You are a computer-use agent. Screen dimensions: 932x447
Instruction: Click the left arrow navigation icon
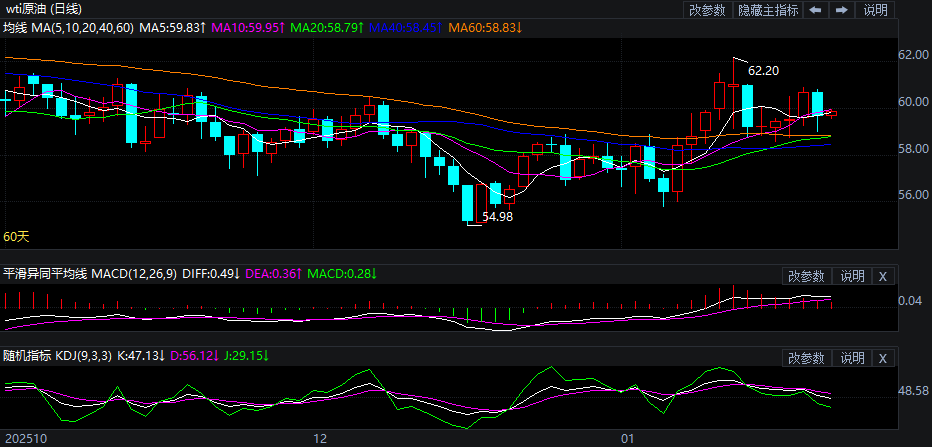[x=816, y=10]
